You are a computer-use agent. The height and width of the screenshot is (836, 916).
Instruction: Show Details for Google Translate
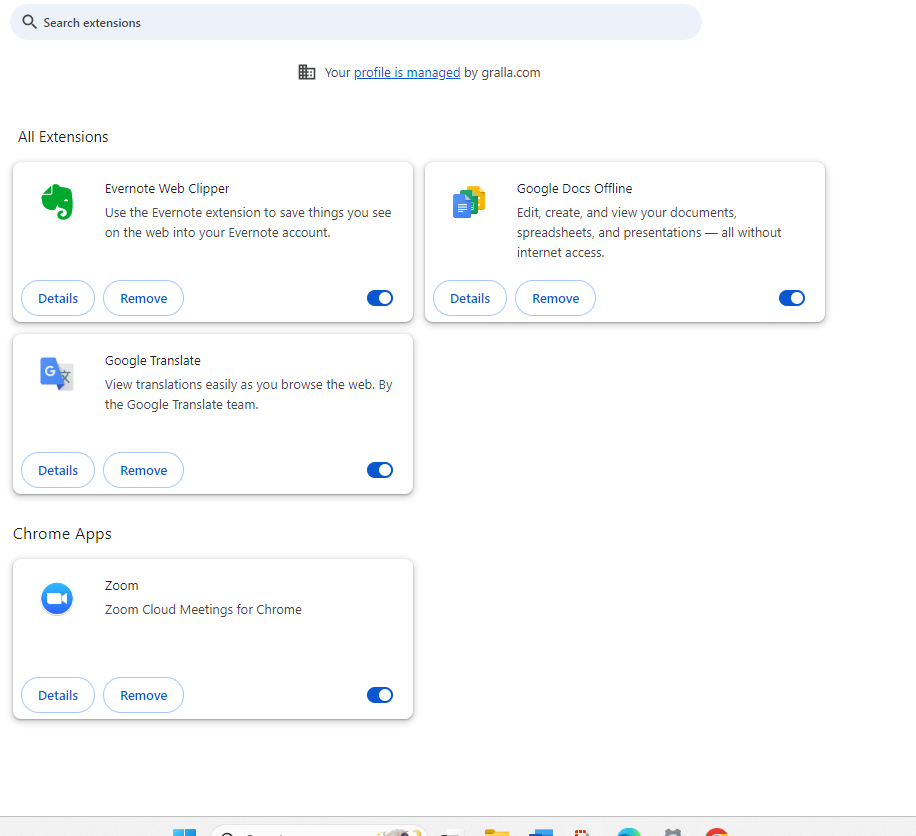(58, 470)
